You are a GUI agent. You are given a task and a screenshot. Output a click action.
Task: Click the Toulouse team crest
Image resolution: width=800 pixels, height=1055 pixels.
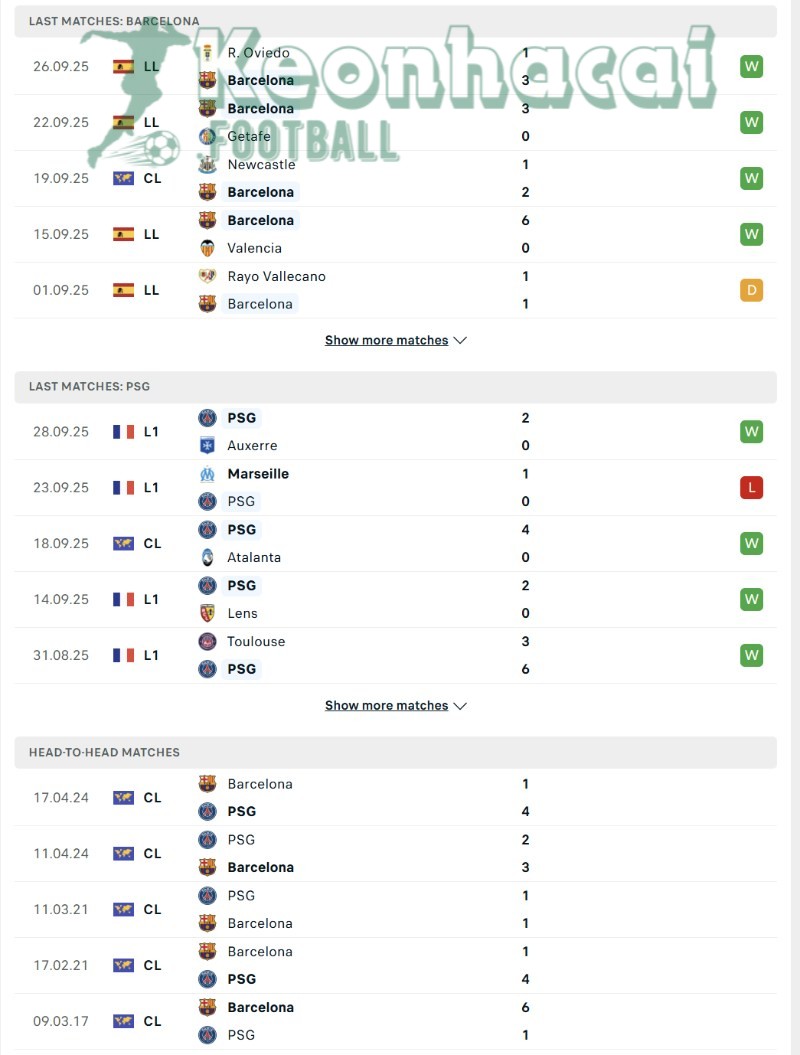(207, 642)
